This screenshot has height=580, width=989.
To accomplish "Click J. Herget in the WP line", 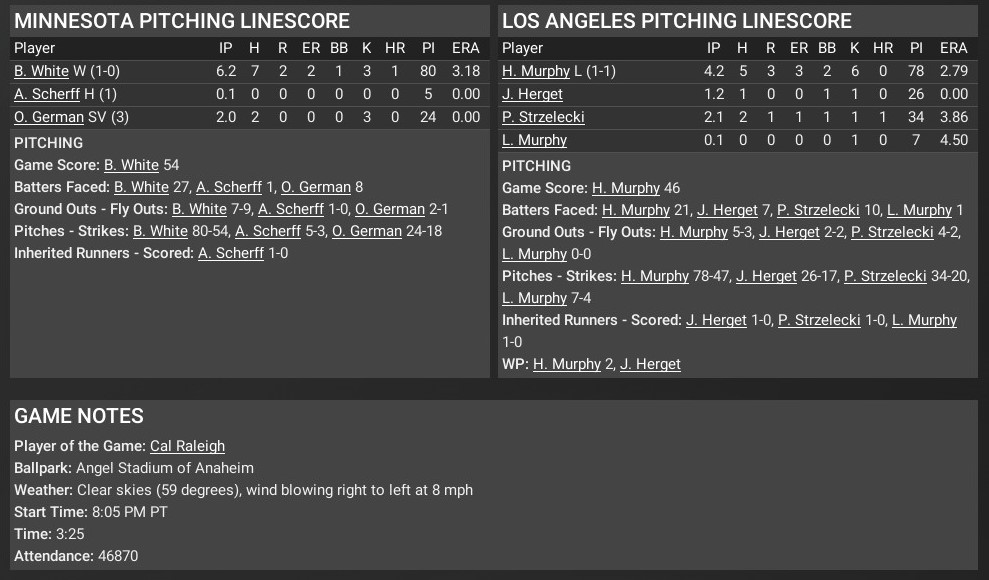I will [650, 364].
